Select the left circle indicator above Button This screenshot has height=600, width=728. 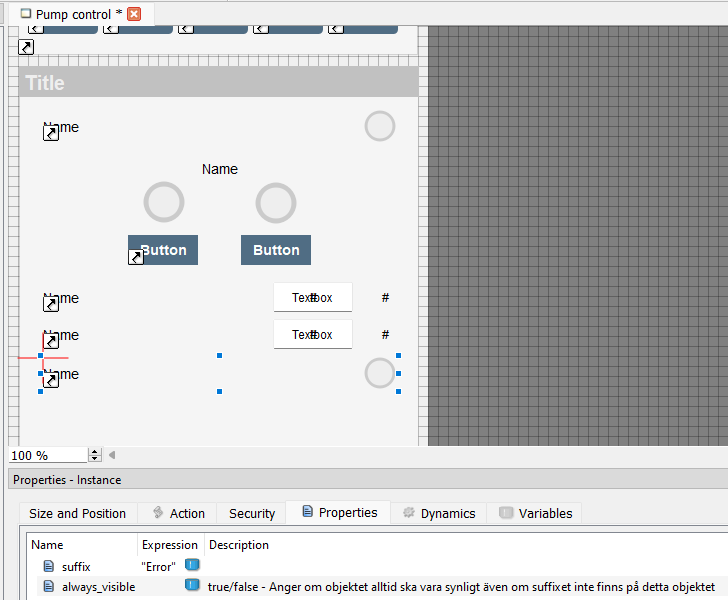164,203
